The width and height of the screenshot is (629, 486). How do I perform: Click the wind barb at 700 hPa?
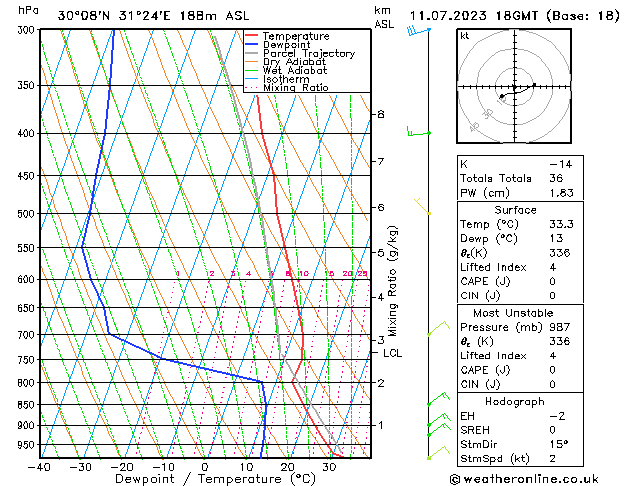point(438,328)
